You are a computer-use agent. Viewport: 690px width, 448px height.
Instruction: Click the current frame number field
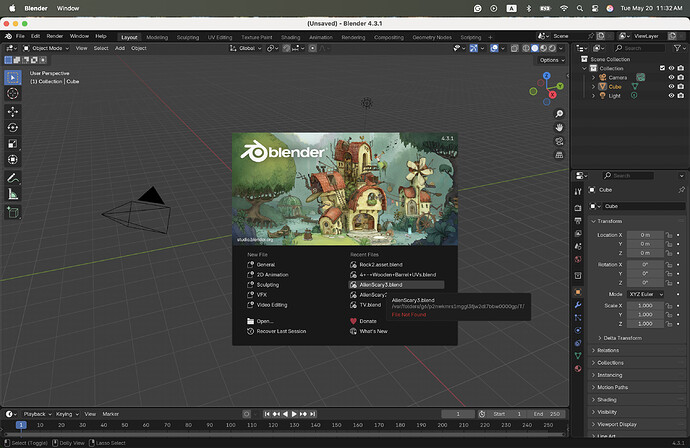[458, 414]
